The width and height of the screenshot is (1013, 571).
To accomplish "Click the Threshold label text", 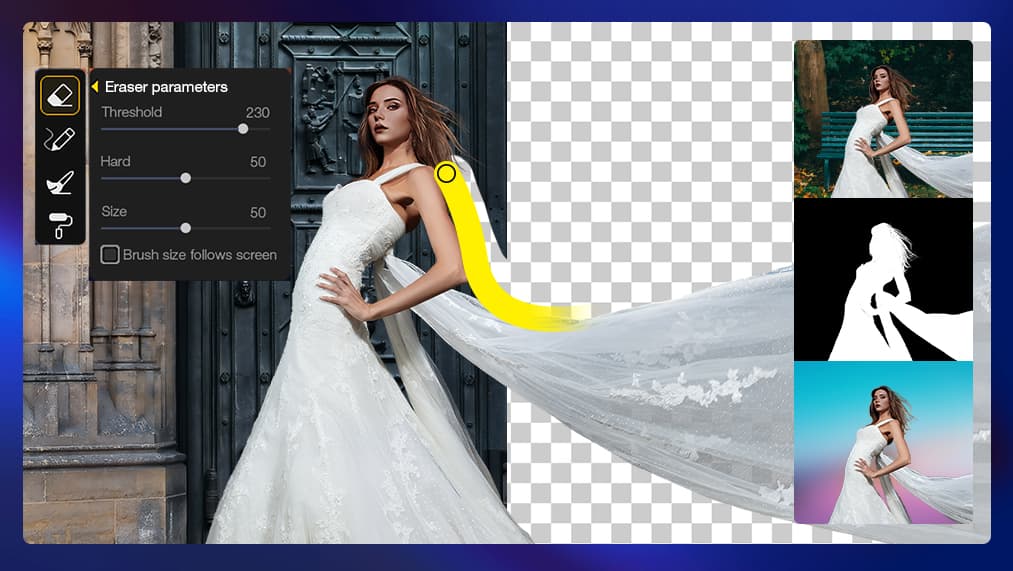I will click(131, 113).
